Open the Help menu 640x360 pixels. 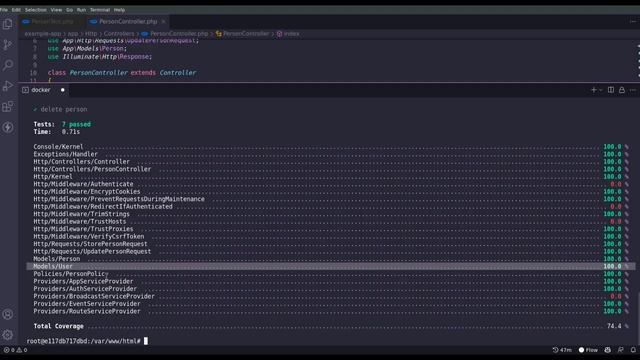pyautogui.click(x=119, y=10)
